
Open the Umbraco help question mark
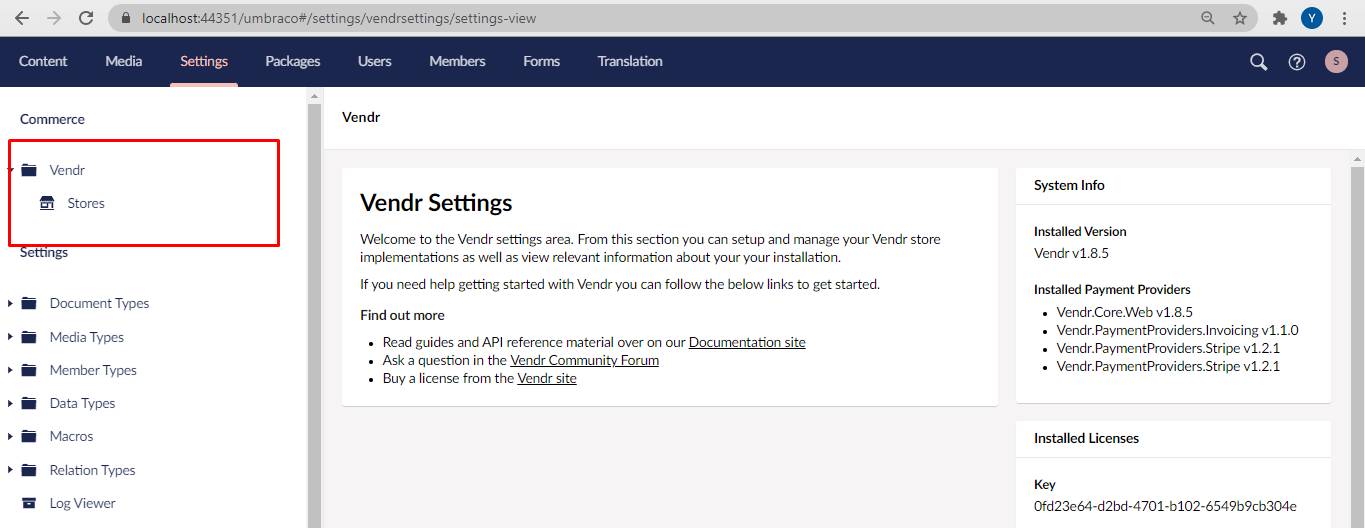coord(1297,62)
